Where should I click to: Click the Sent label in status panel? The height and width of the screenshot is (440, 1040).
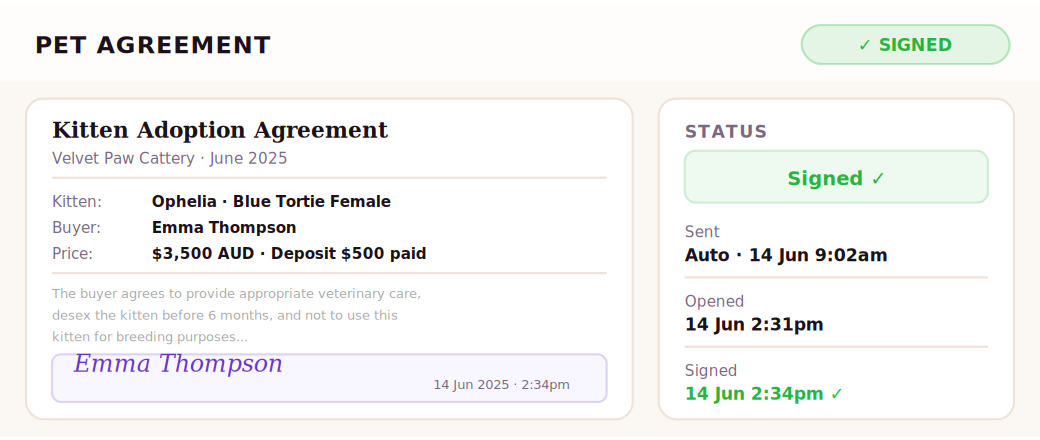coord(702,232)
